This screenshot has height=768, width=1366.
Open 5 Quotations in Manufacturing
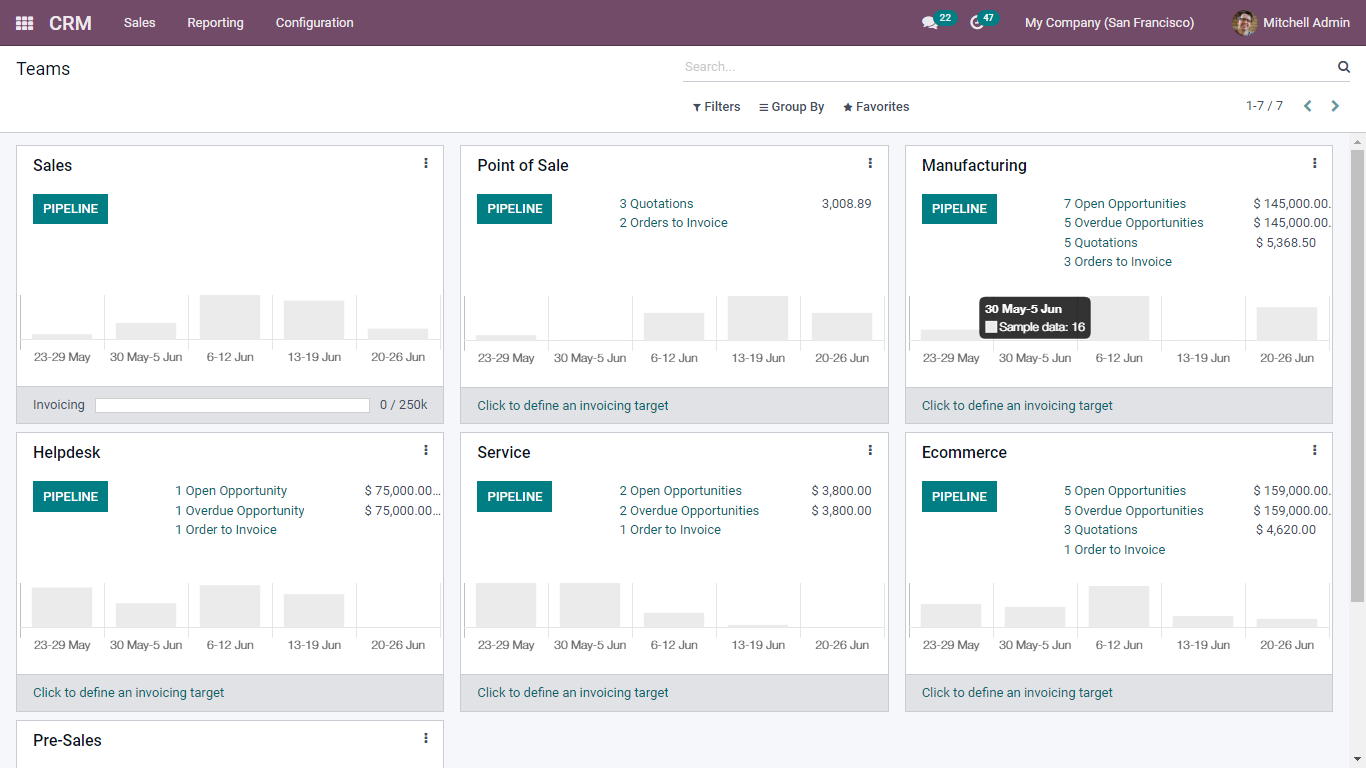pyautogui.click(x=1101, y=243)
